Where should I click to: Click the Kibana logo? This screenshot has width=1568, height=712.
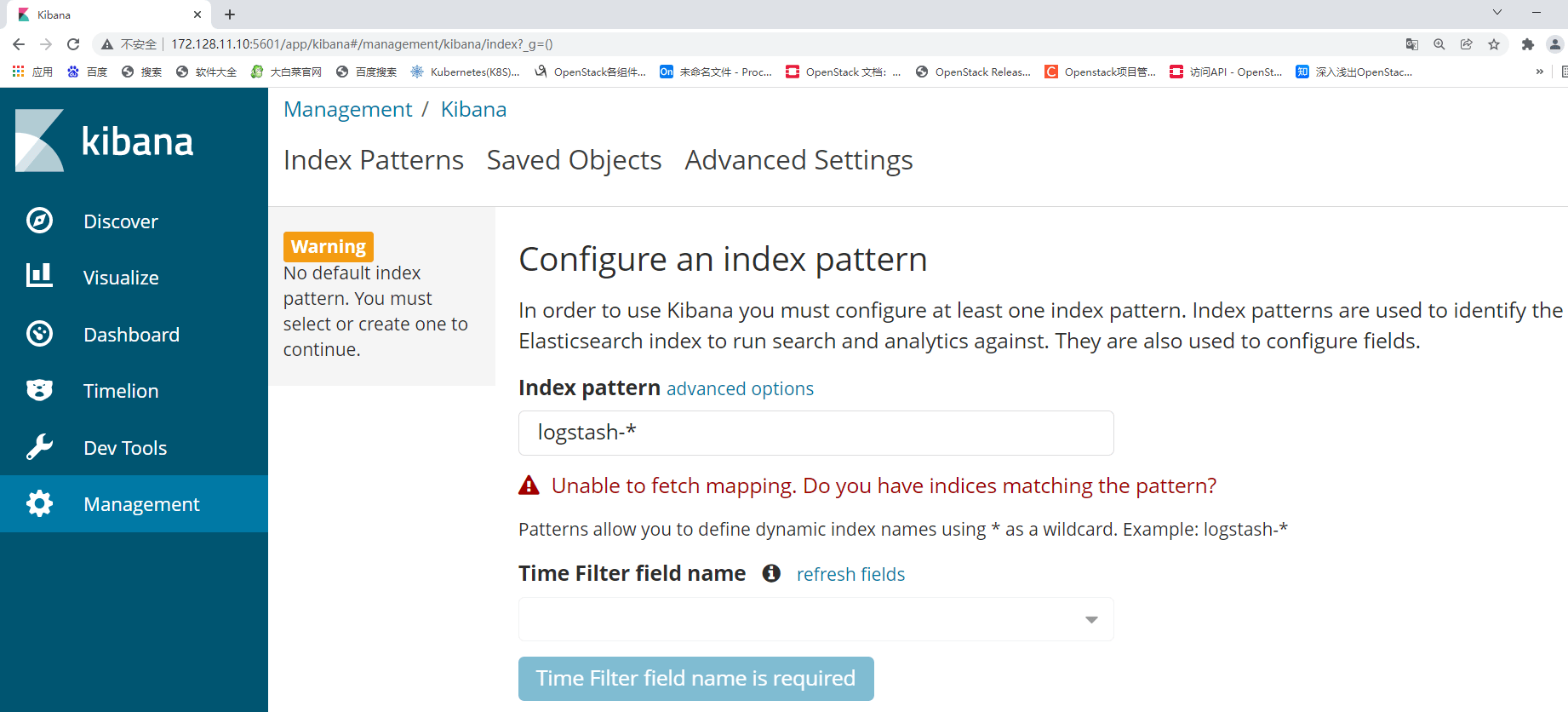tap(105, 141)
